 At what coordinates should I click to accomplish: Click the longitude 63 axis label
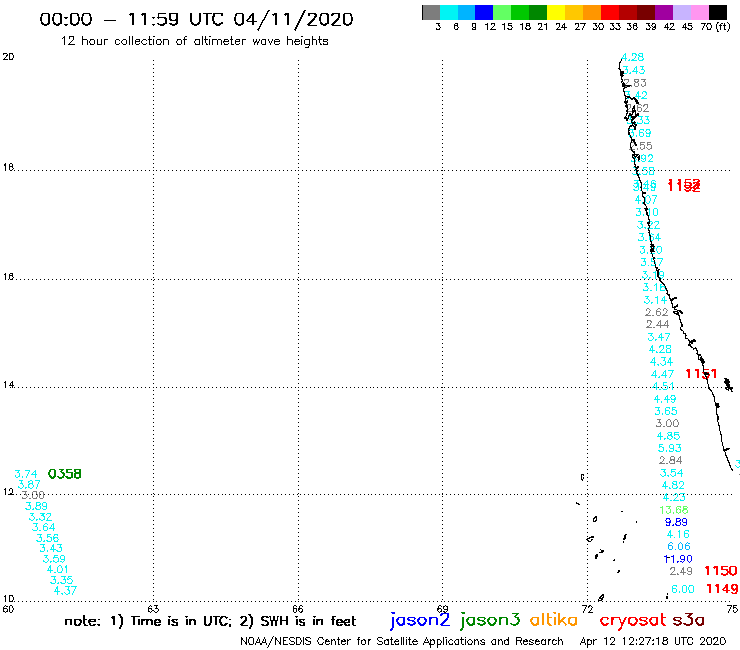pos(153,609)
